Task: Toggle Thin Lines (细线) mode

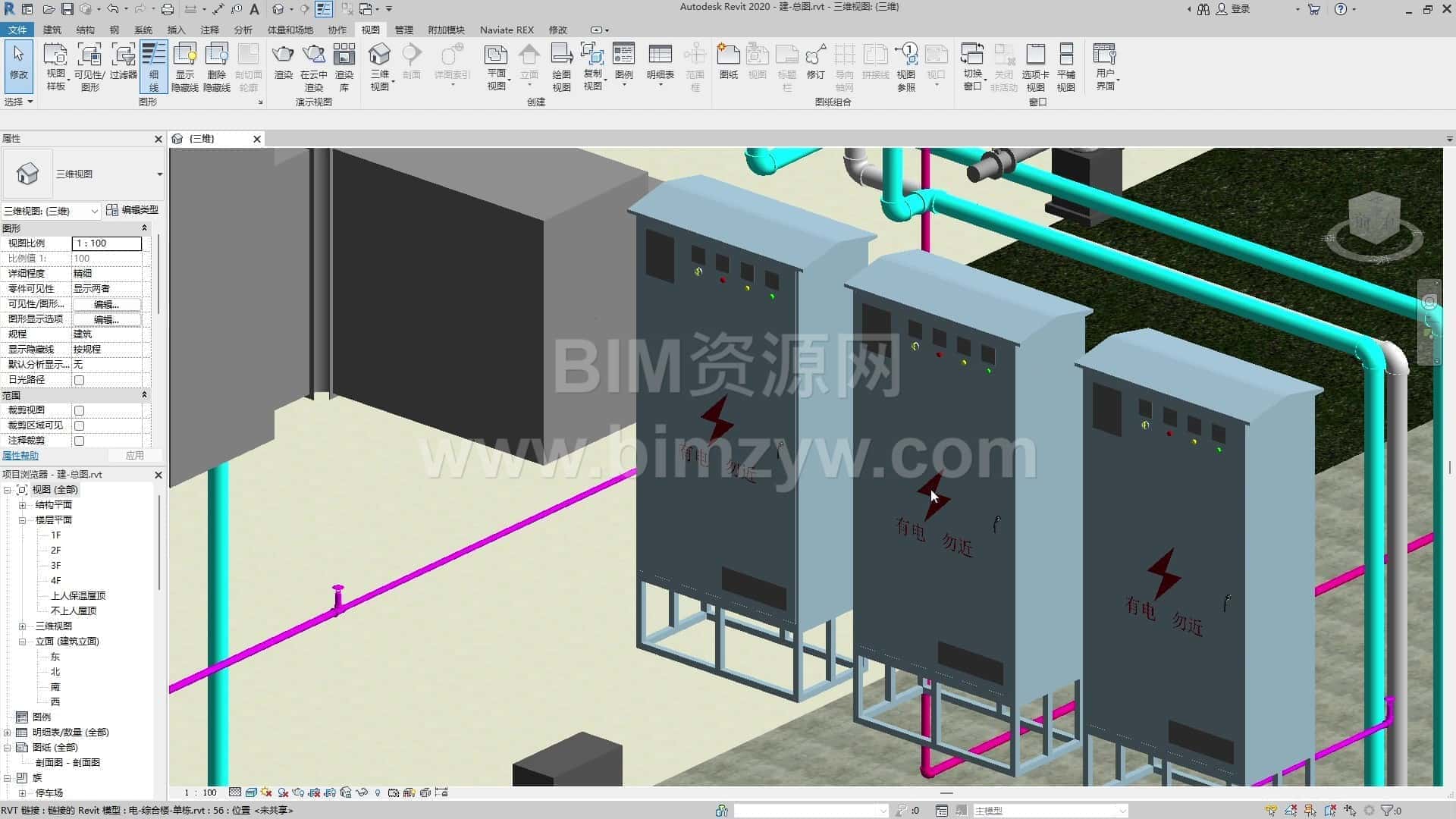Action: tap(154, 67)
